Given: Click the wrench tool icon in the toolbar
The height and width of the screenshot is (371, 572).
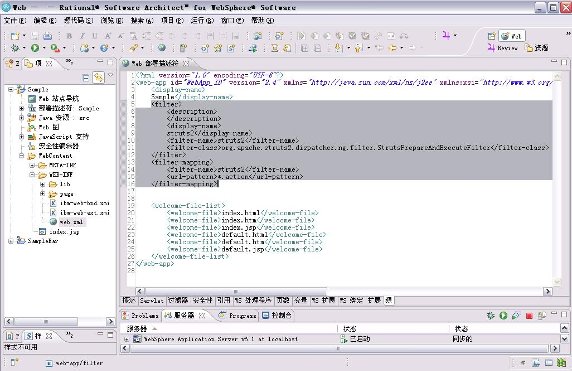Looking at the screenshot, I should tap(134, 48).
